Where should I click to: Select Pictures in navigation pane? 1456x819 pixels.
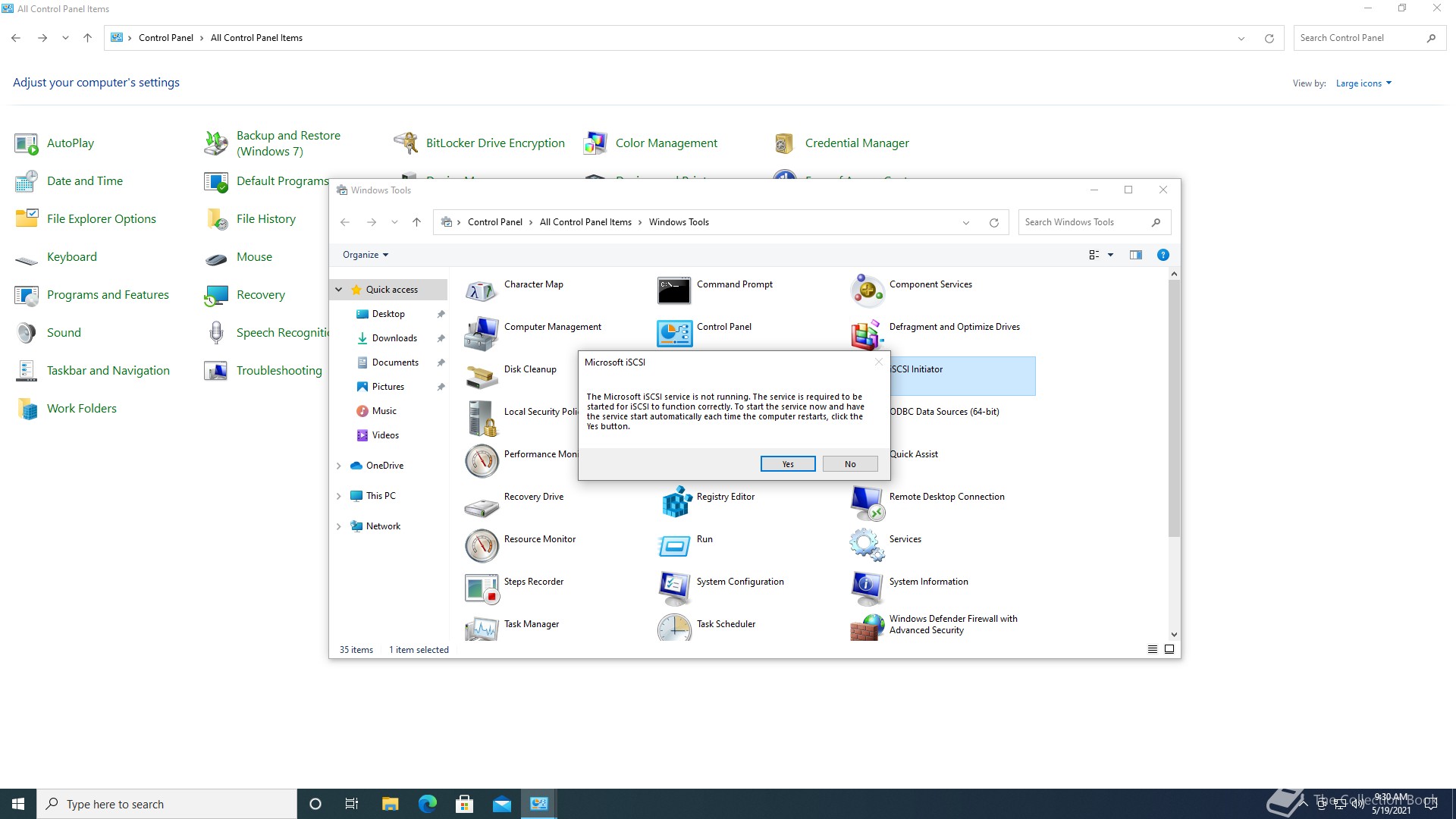coord(388,387)
